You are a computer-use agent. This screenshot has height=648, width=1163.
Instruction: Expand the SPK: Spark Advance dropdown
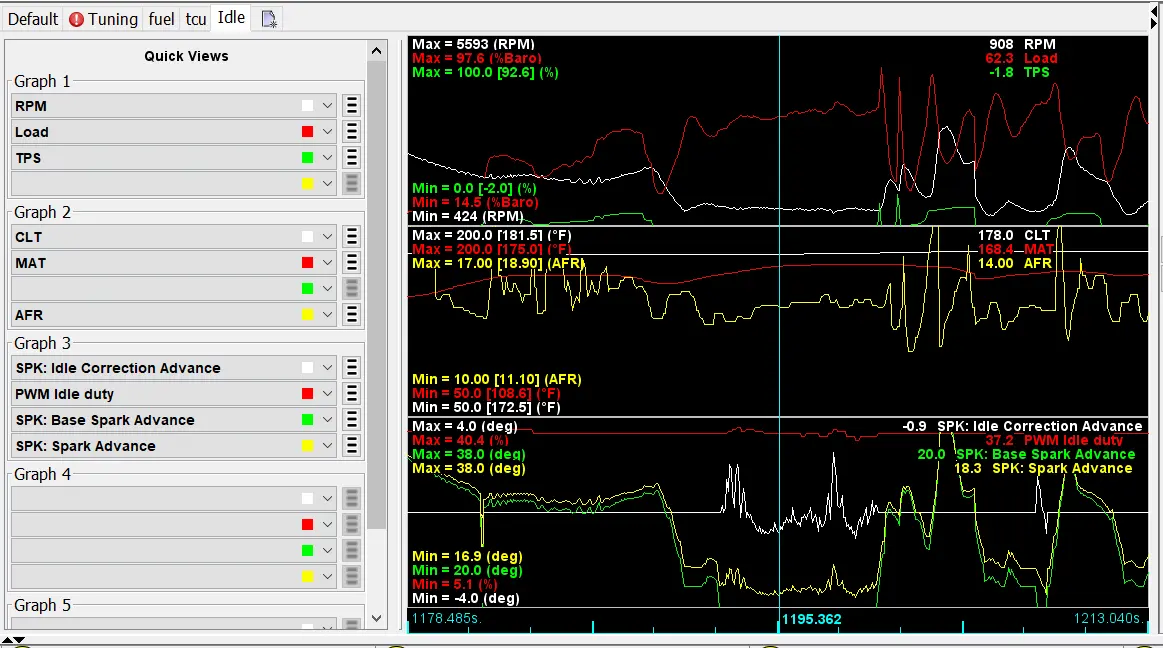coord(327,446)
